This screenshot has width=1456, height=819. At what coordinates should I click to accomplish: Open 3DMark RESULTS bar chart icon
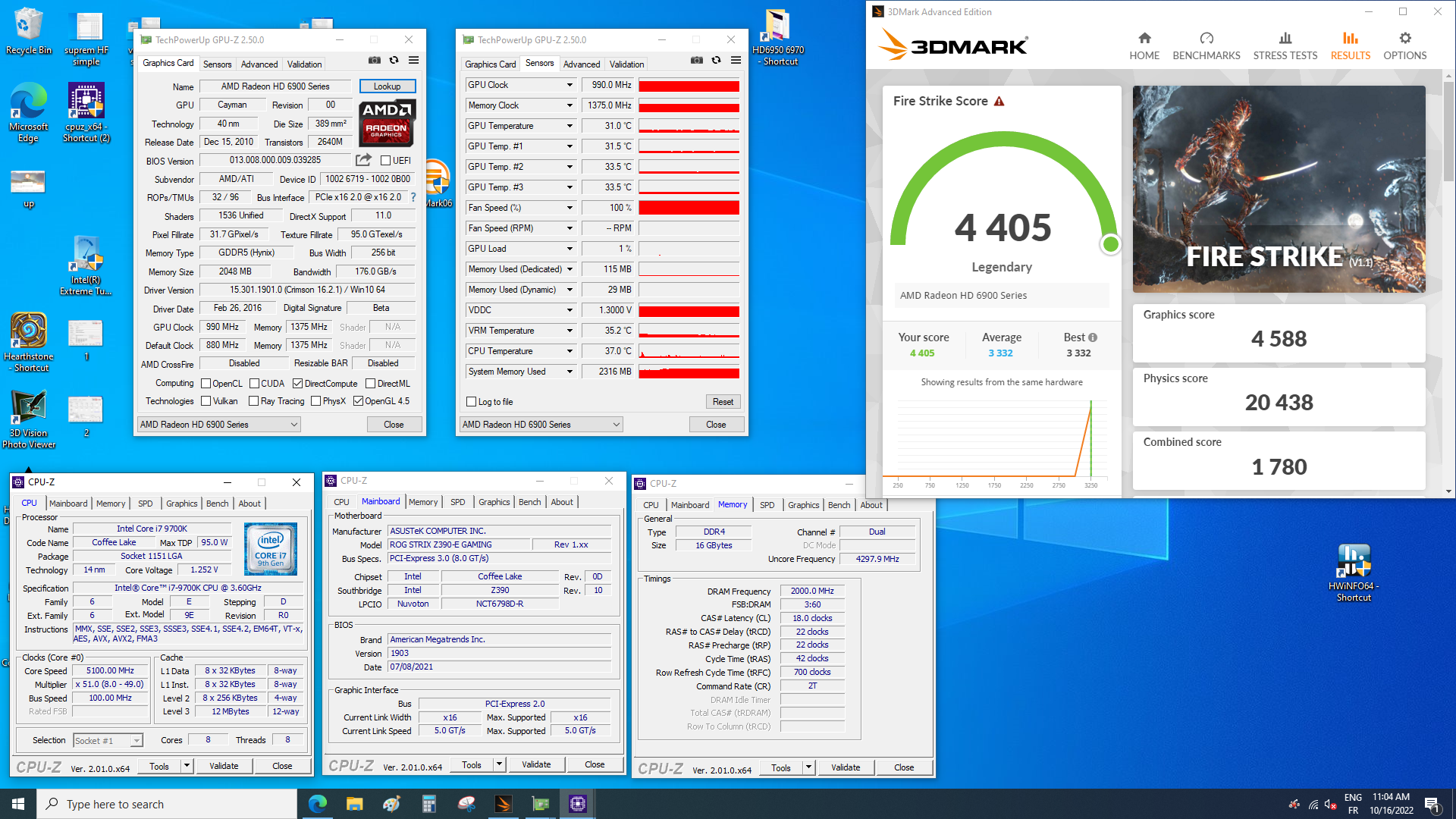(x=1350, y=39)
